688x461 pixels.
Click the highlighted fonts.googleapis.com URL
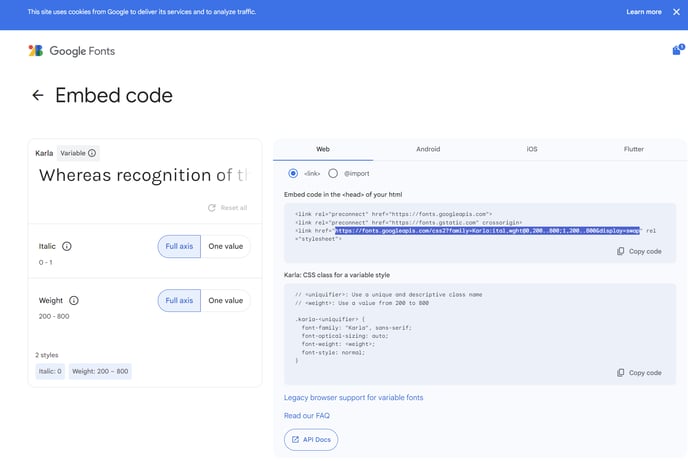(487, 231)
